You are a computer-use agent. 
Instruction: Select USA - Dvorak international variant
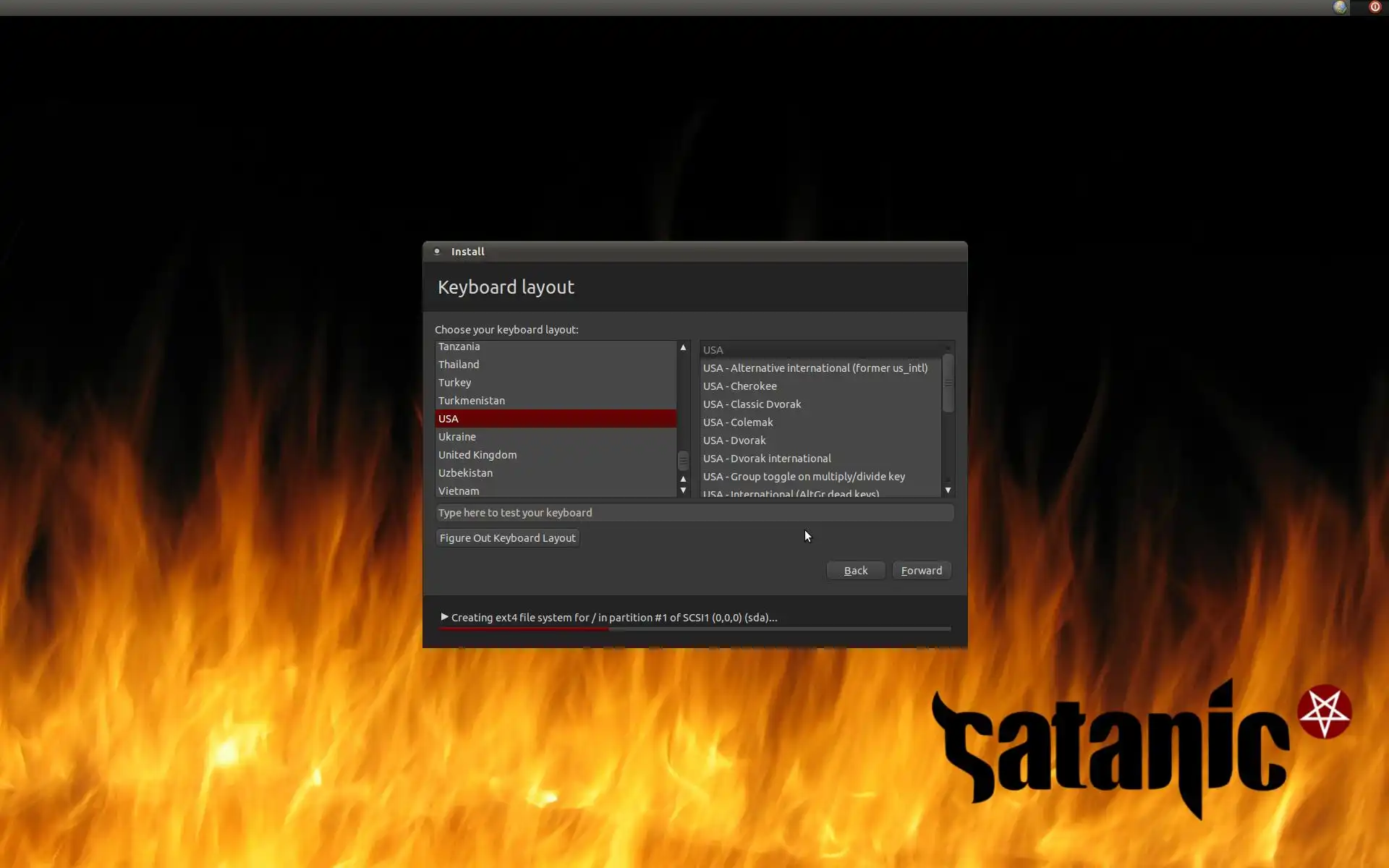pos(767,459)
